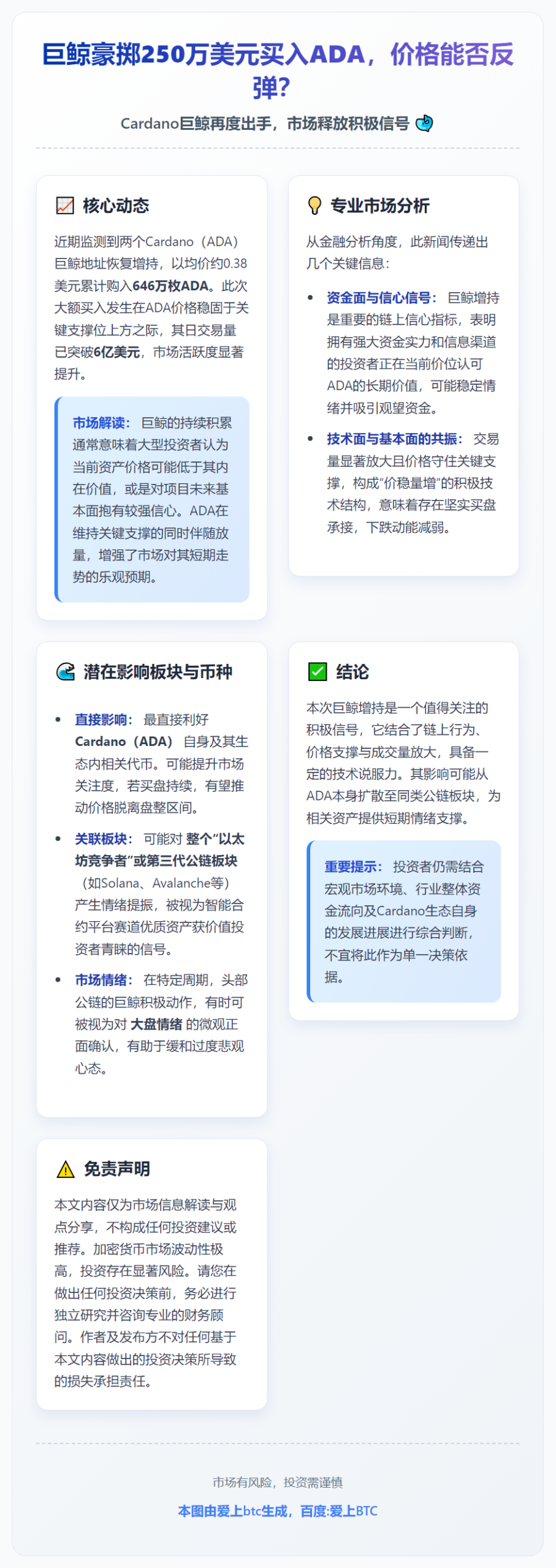Click the whale emoji after the subtitle
556x1568 pixels.
tap(424, 123)
